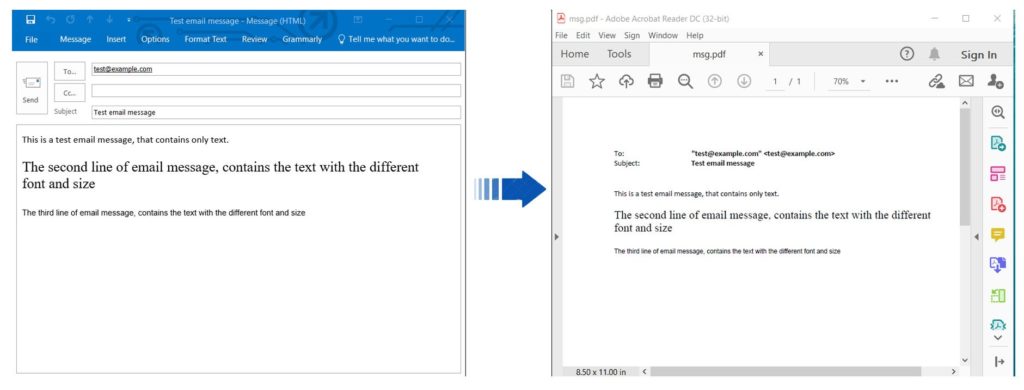Screen dimensions: 1024x390
Task: Open the Insert ribbon tab
Action: click(x=116, y=39)
